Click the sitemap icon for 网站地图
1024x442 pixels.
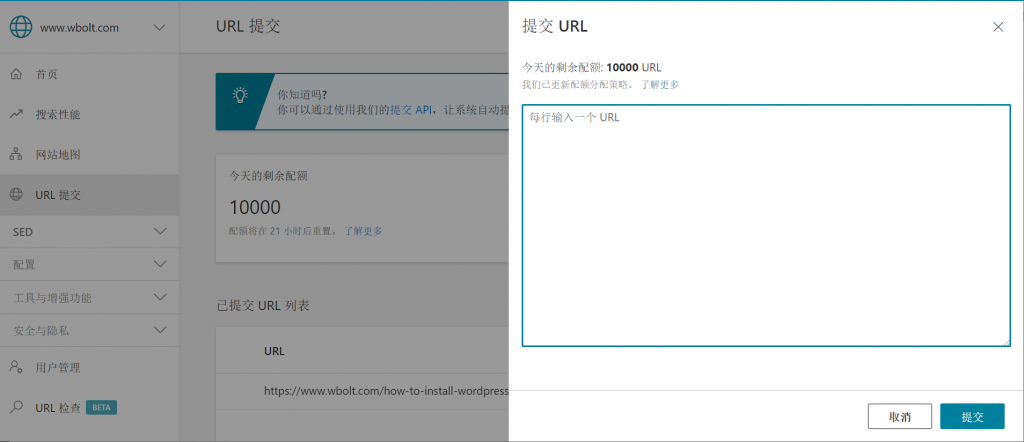pos(16,155)
